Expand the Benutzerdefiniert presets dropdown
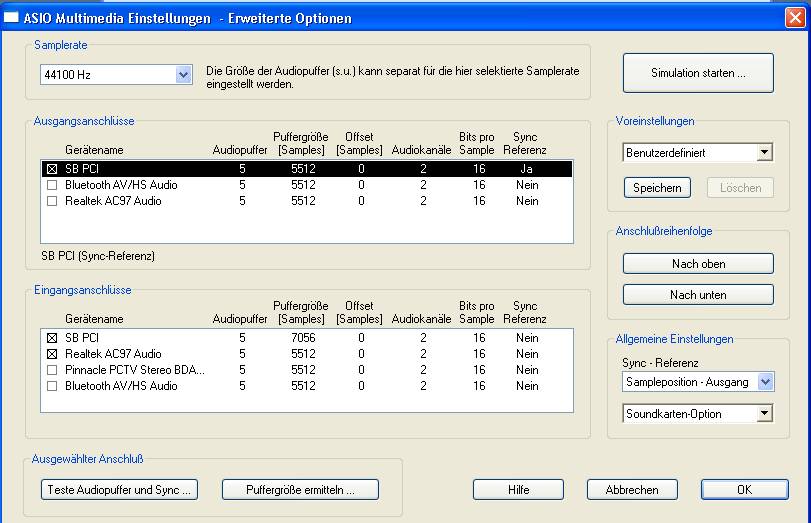Viewport: 811px width, 523px height. click(x=764, y=153)
